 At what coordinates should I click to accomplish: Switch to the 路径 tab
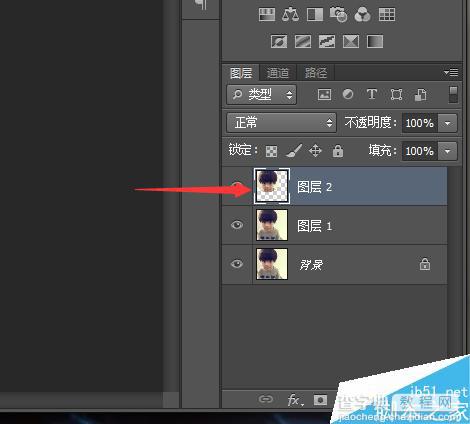pos(316,73)
